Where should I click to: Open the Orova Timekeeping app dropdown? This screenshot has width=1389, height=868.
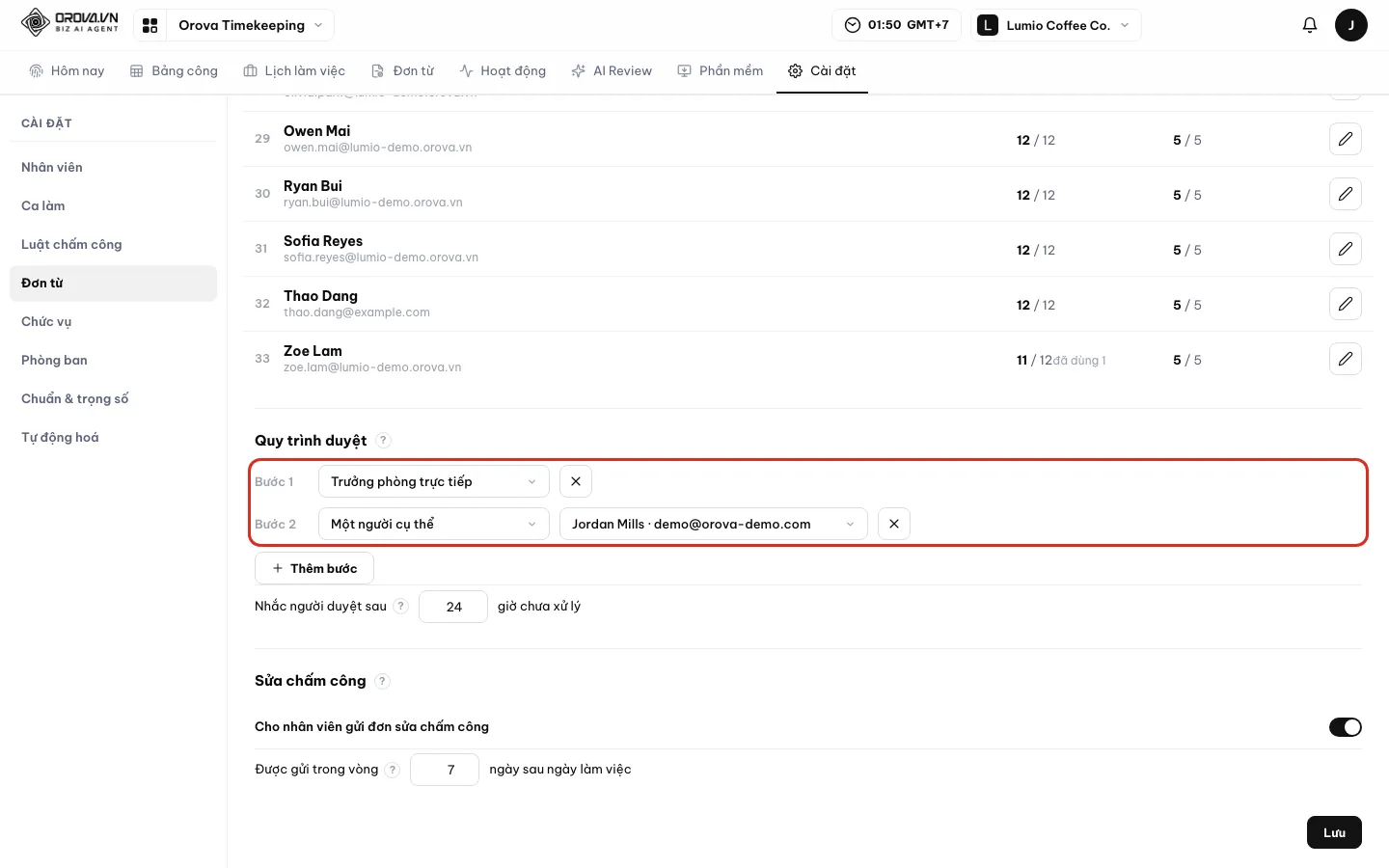(250, 25)
